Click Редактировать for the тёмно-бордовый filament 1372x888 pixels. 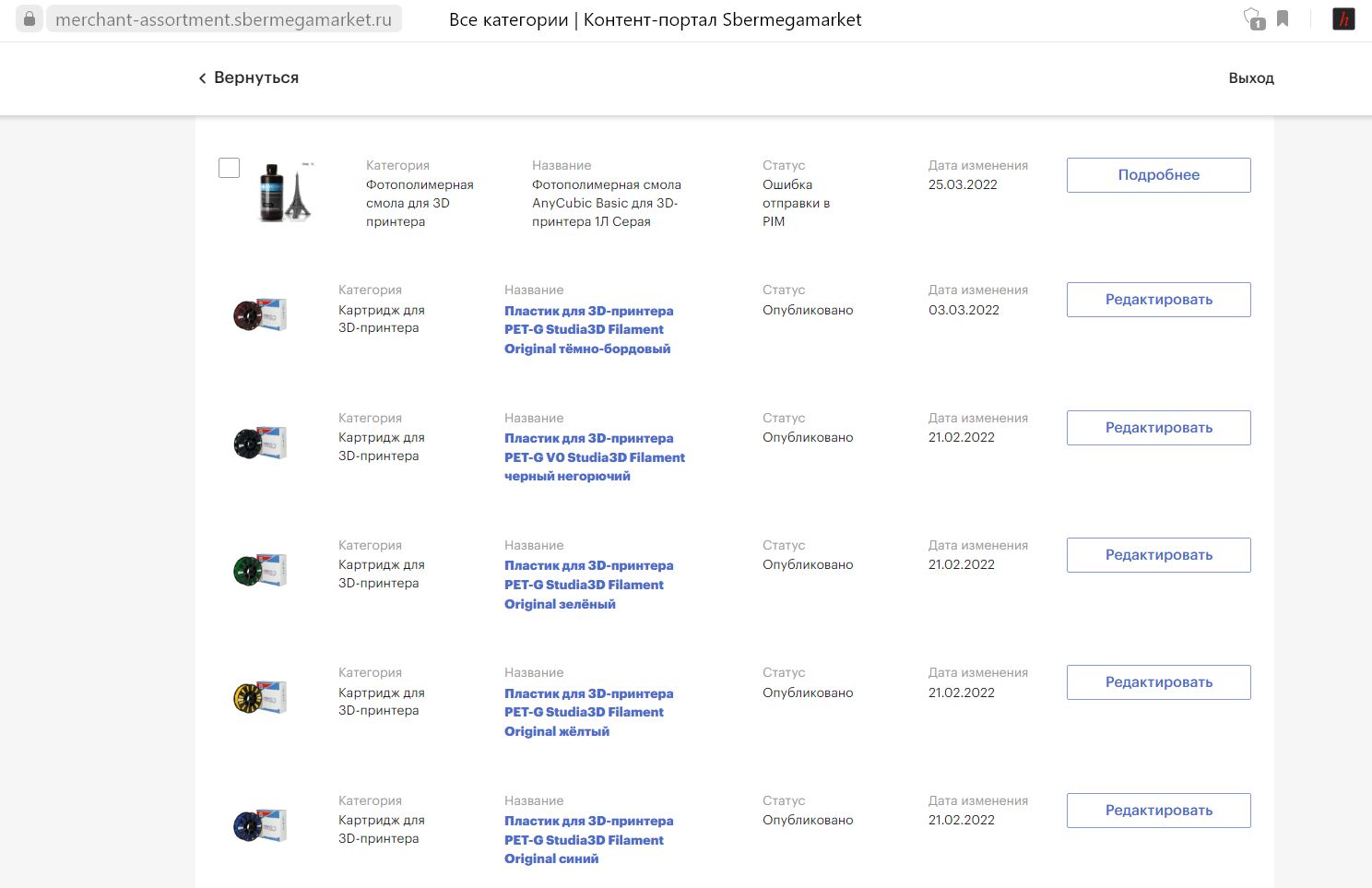tap(1158, 300)
